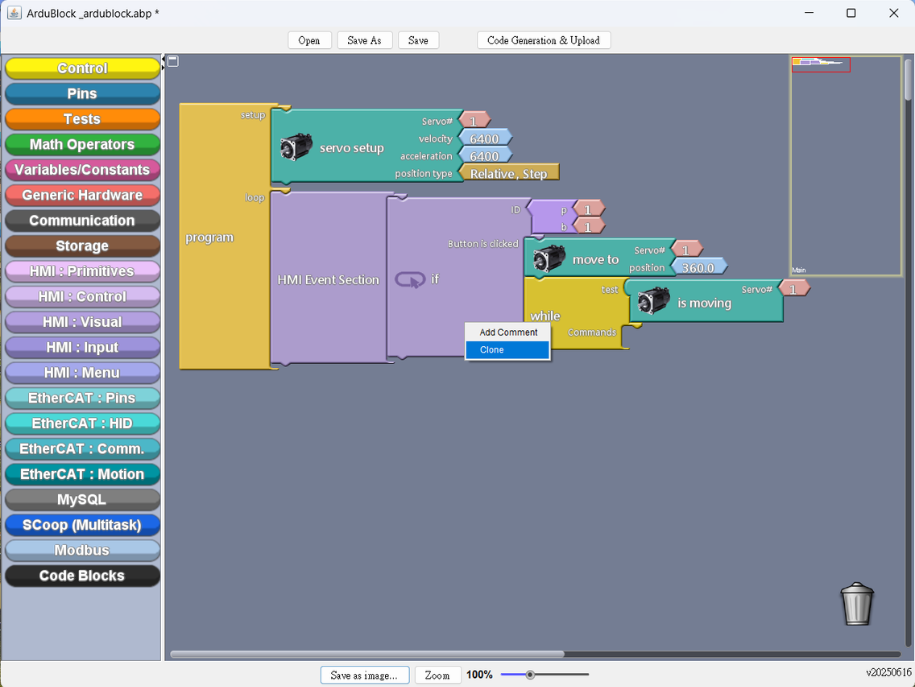The width and height of the screenshot is (915, 687).
Task: Click the collapse icon at canvas top-left
Action: (x=173, y=61)
